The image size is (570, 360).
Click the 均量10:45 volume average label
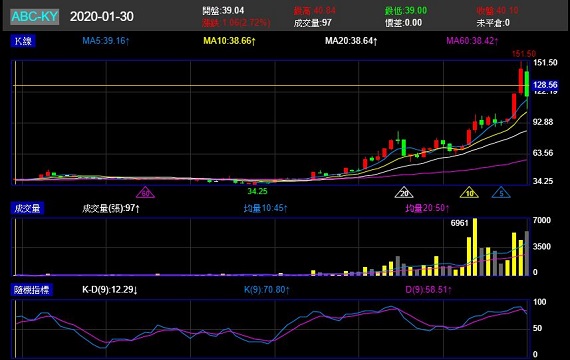pyautogui.click(x=266, y=208)
